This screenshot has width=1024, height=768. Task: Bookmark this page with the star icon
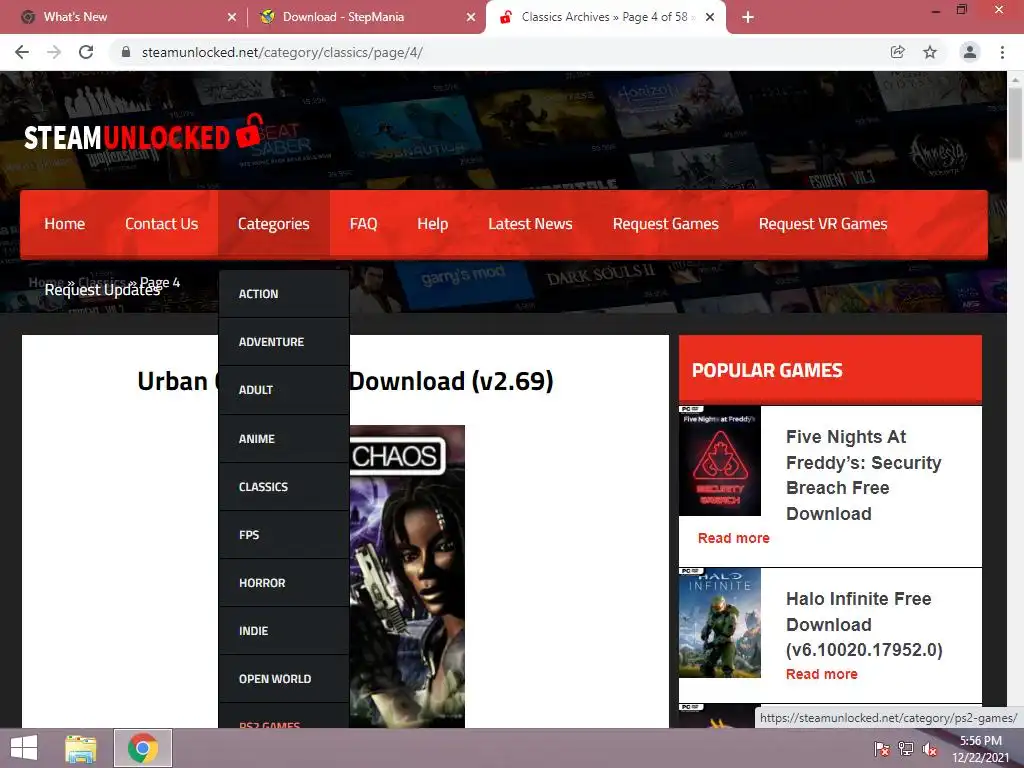(x=930, y=52)
